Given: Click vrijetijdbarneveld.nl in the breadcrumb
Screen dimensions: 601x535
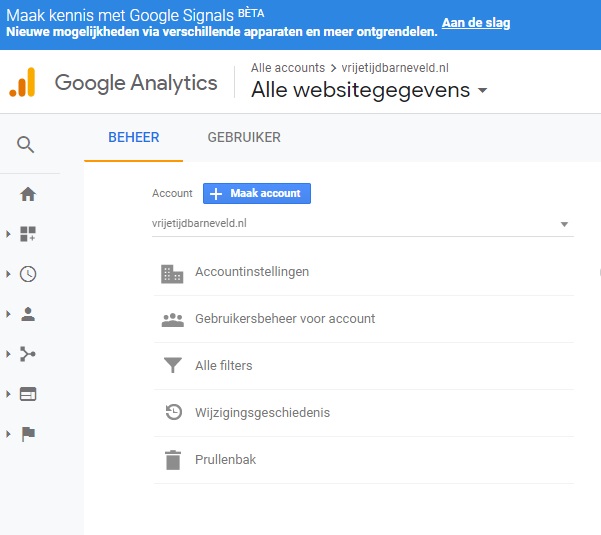Looking at the screenshot, I should tap(395, 68).
